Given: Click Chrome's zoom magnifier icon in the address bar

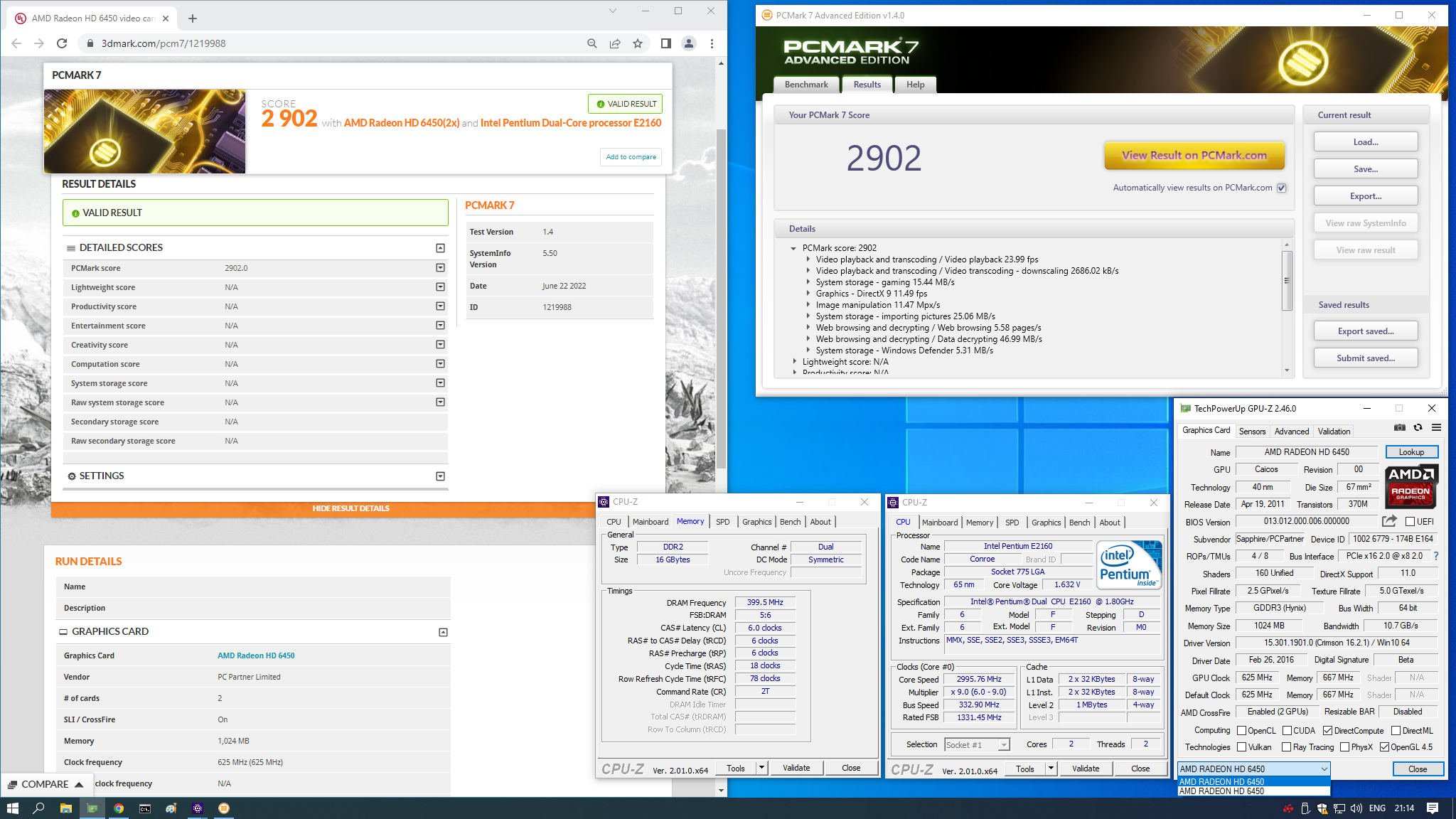Looking at the screenshot, I should [591, 43].
